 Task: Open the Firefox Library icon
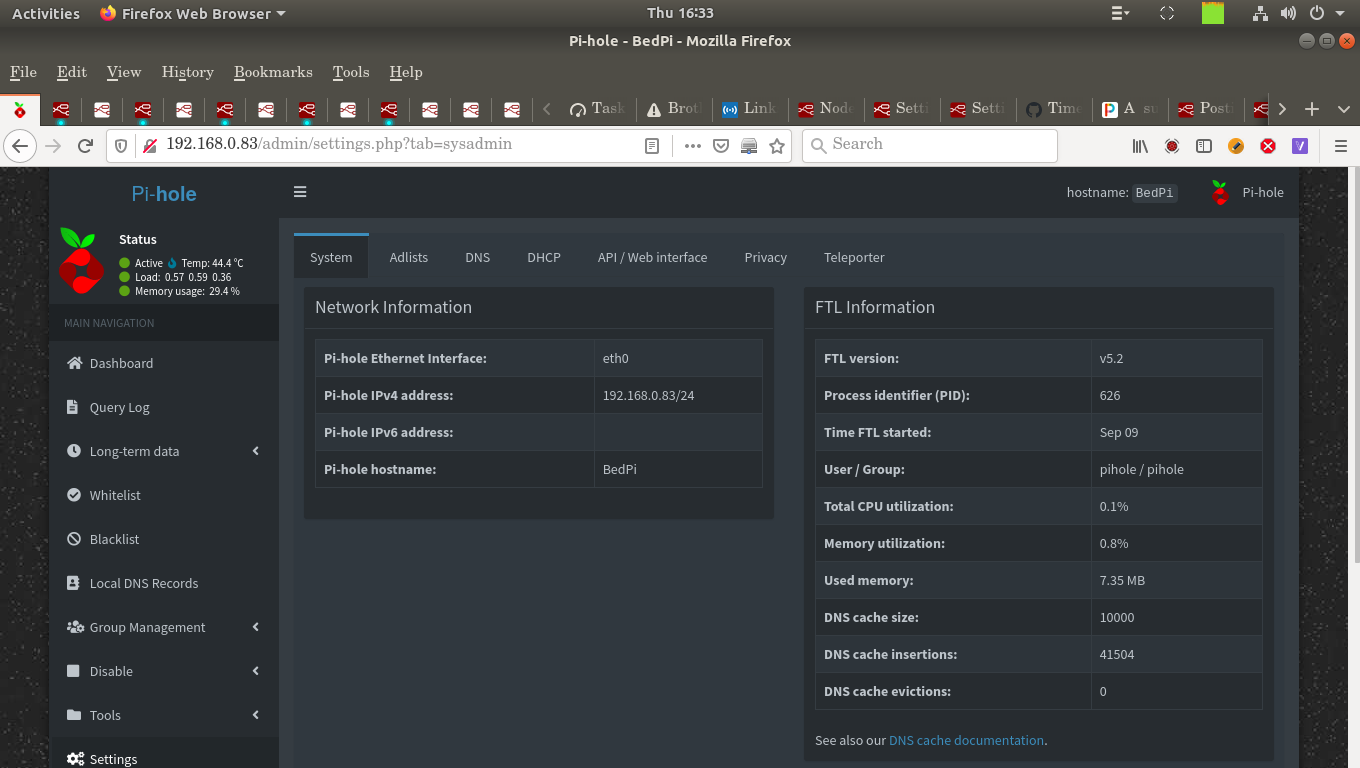click(1140, 146)
